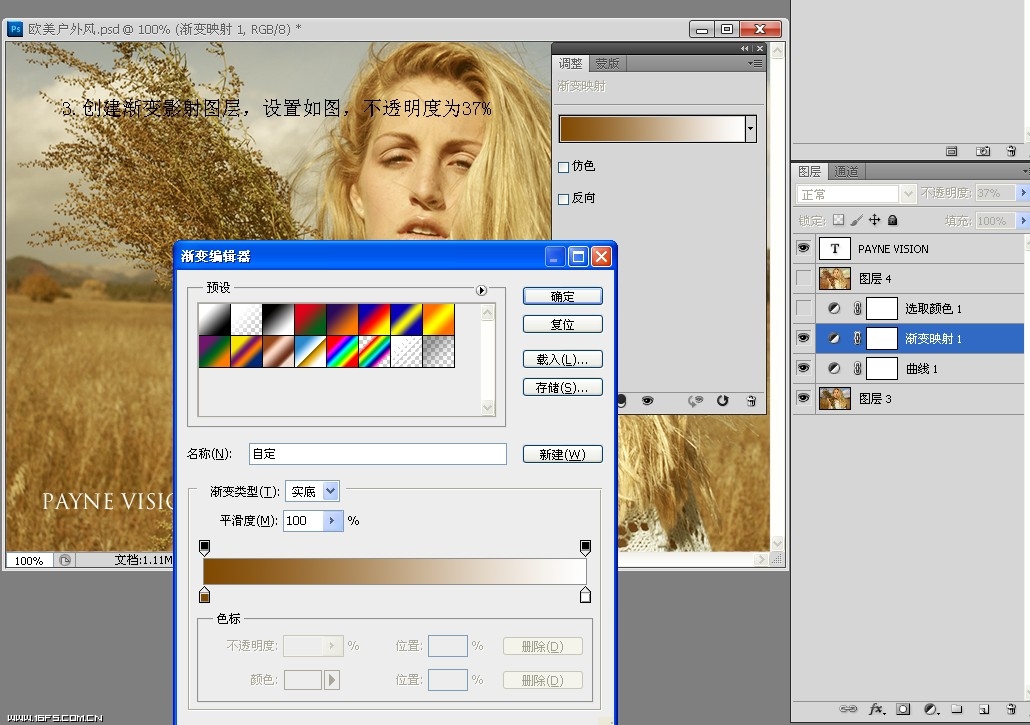Add a layer mask from Layers panel

coord(903,709)
